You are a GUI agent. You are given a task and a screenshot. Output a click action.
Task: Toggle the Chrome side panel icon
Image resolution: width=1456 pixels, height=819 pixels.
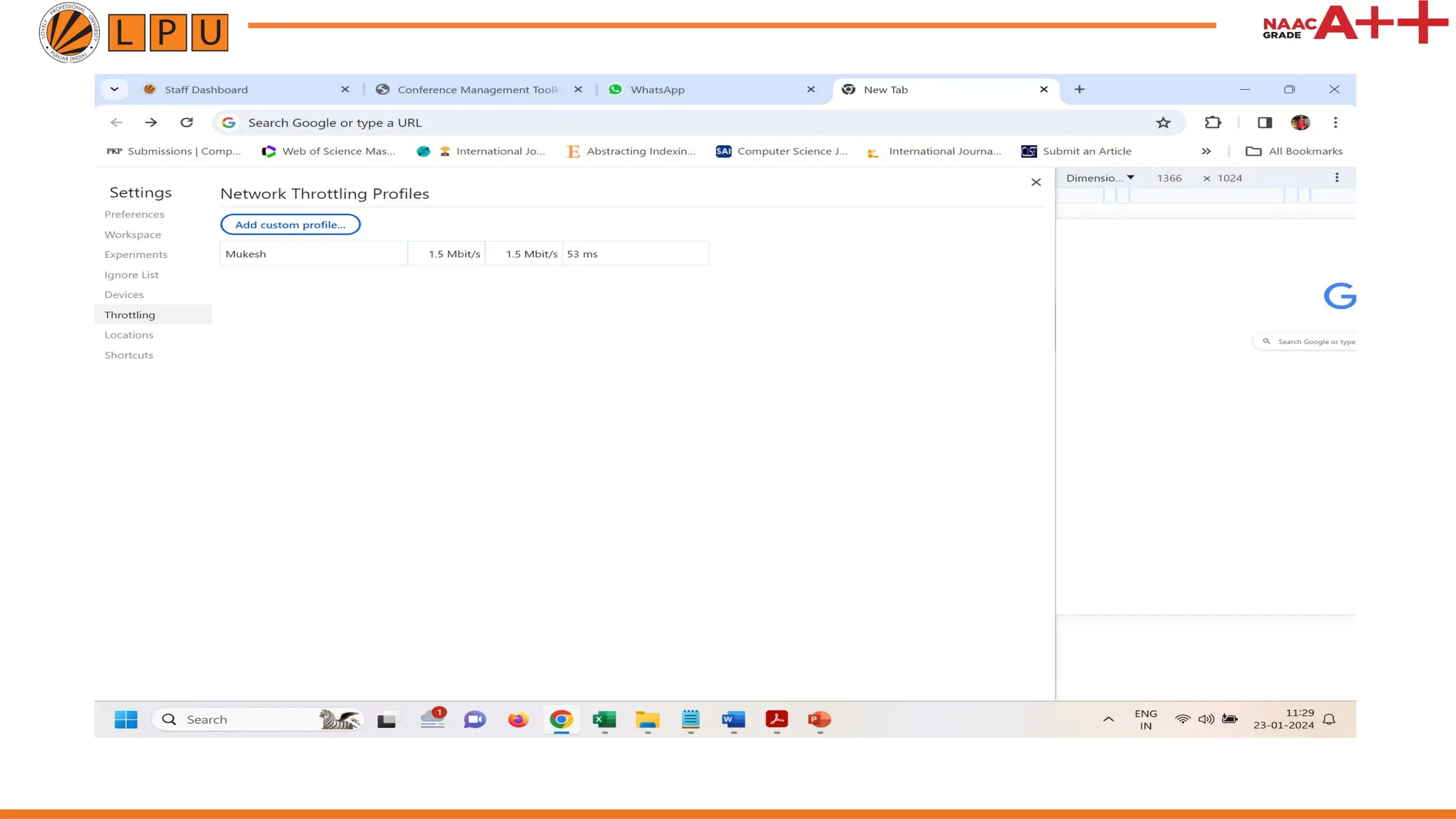tap(1264, 123)
